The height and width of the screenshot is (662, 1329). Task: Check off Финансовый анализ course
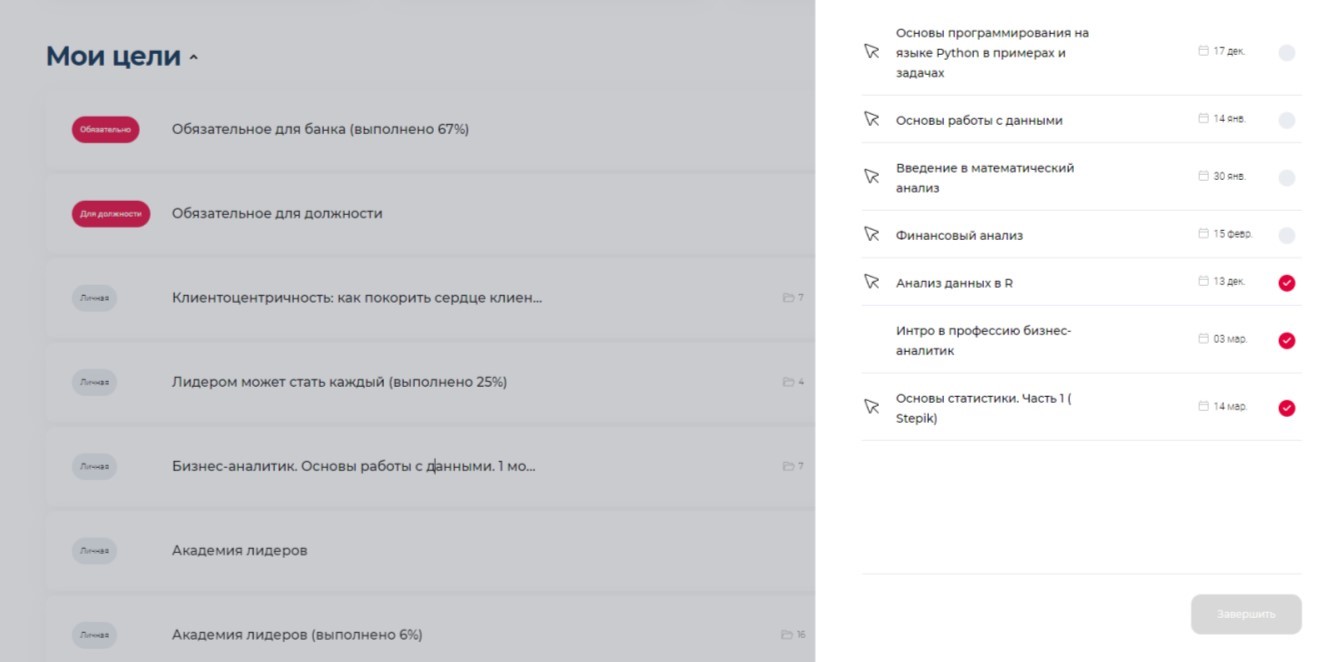coord(1286,236)
